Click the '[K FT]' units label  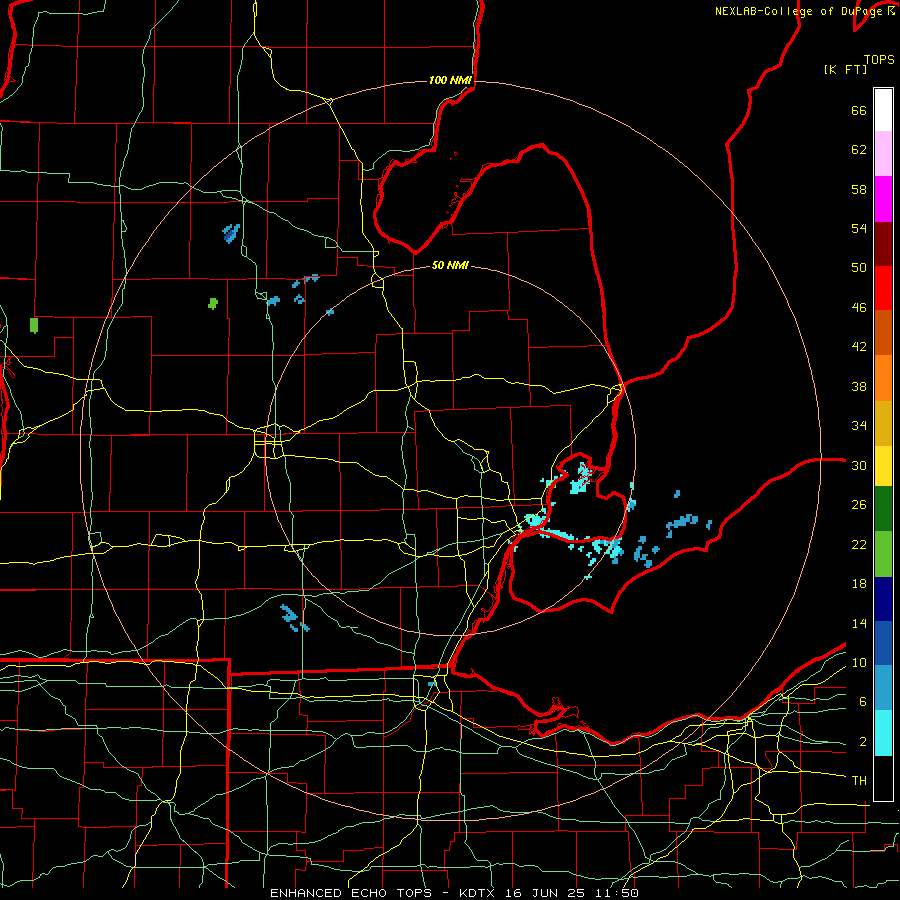point(845,69)
